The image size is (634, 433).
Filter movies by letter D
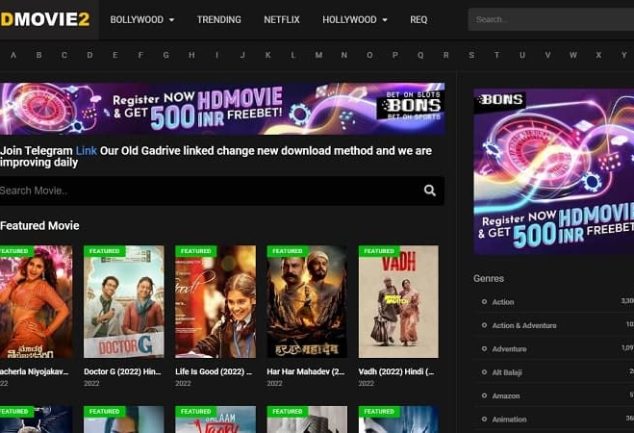(x=90, y=55)
